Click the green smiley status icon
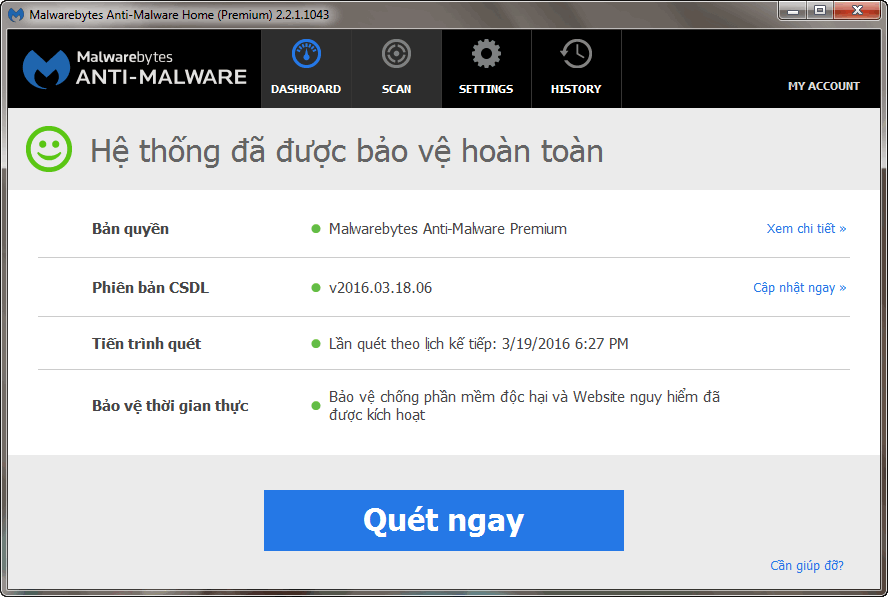The height and width of the screenshot is (597, 888). coord(49,149)
